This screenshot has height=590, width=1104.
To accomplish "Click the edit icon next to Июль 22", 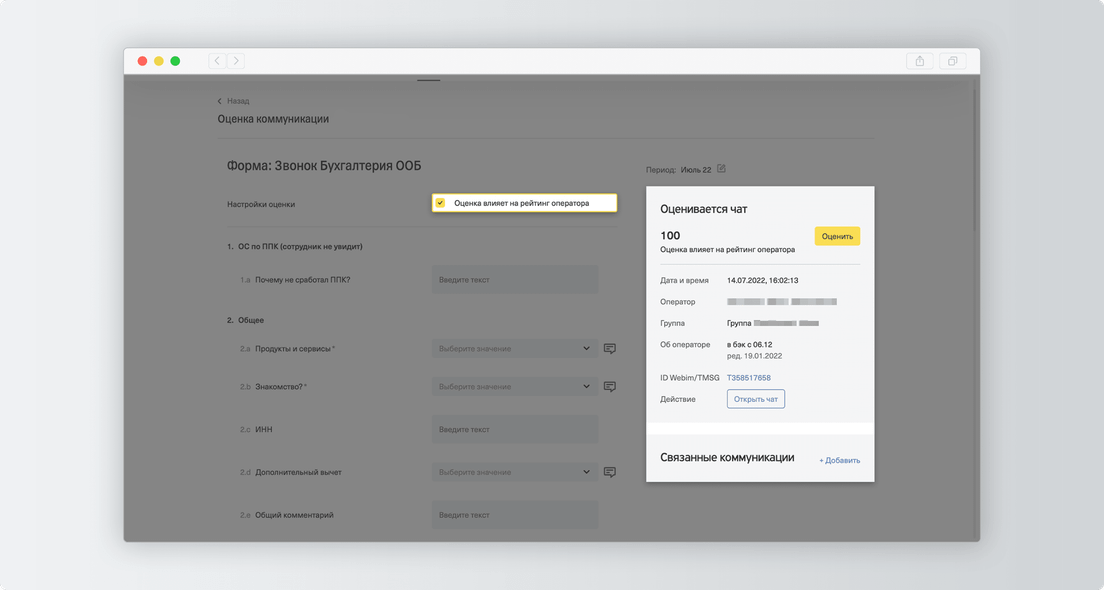I will point(721,169).
